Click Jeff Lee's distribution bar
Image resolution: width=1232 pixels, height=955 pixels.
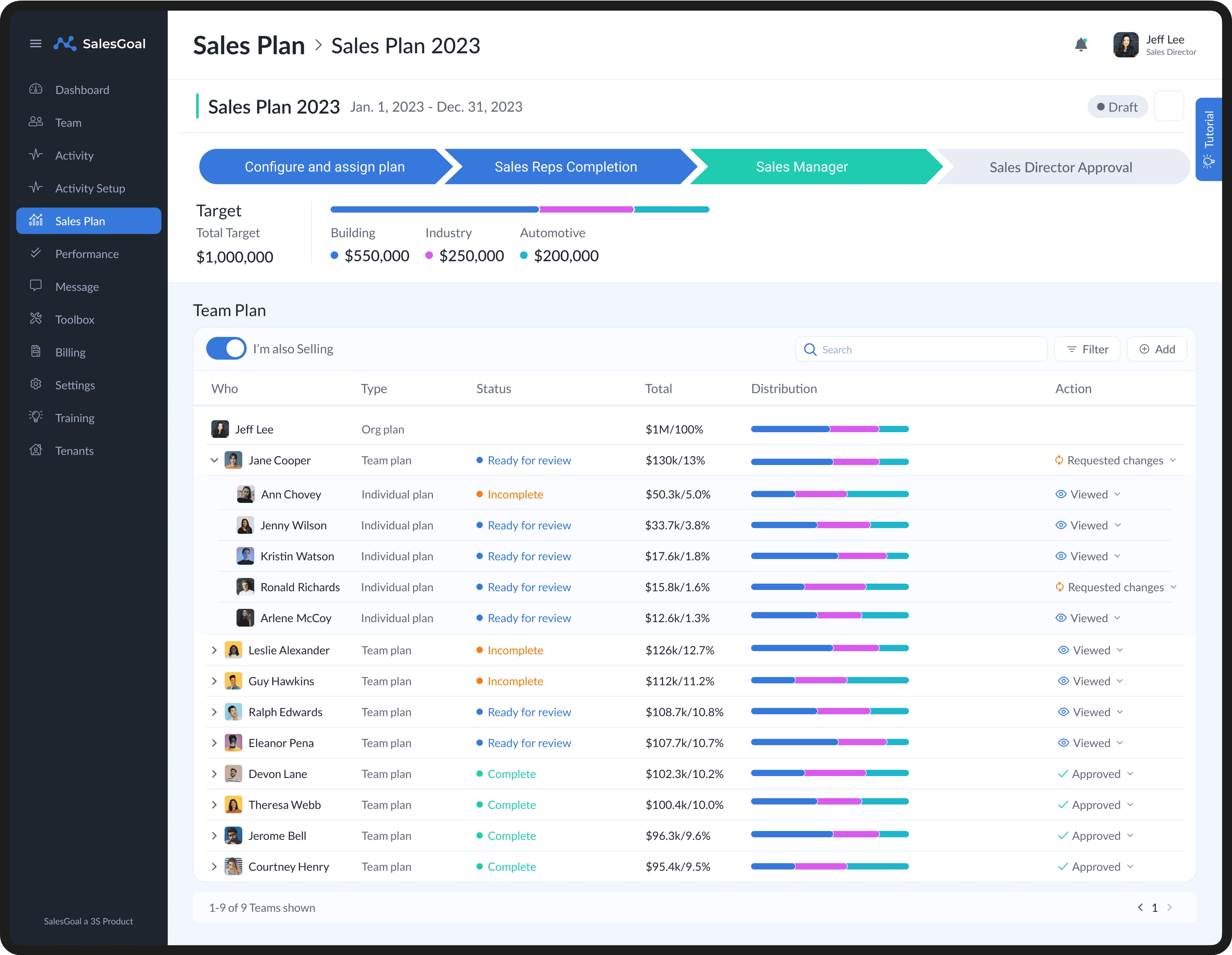tap(829, 429)
